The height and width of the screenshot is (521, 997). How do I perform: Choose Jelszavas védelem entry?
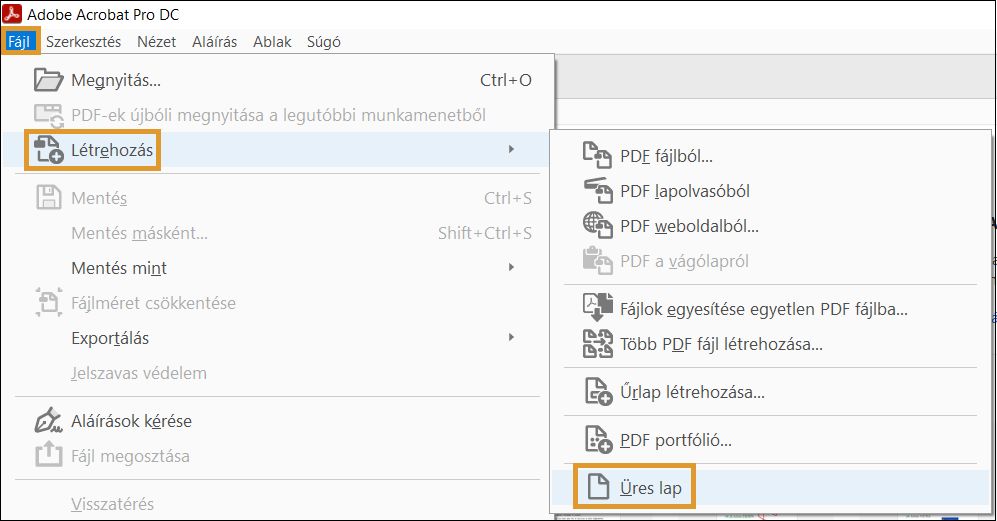tap(278, 373)
